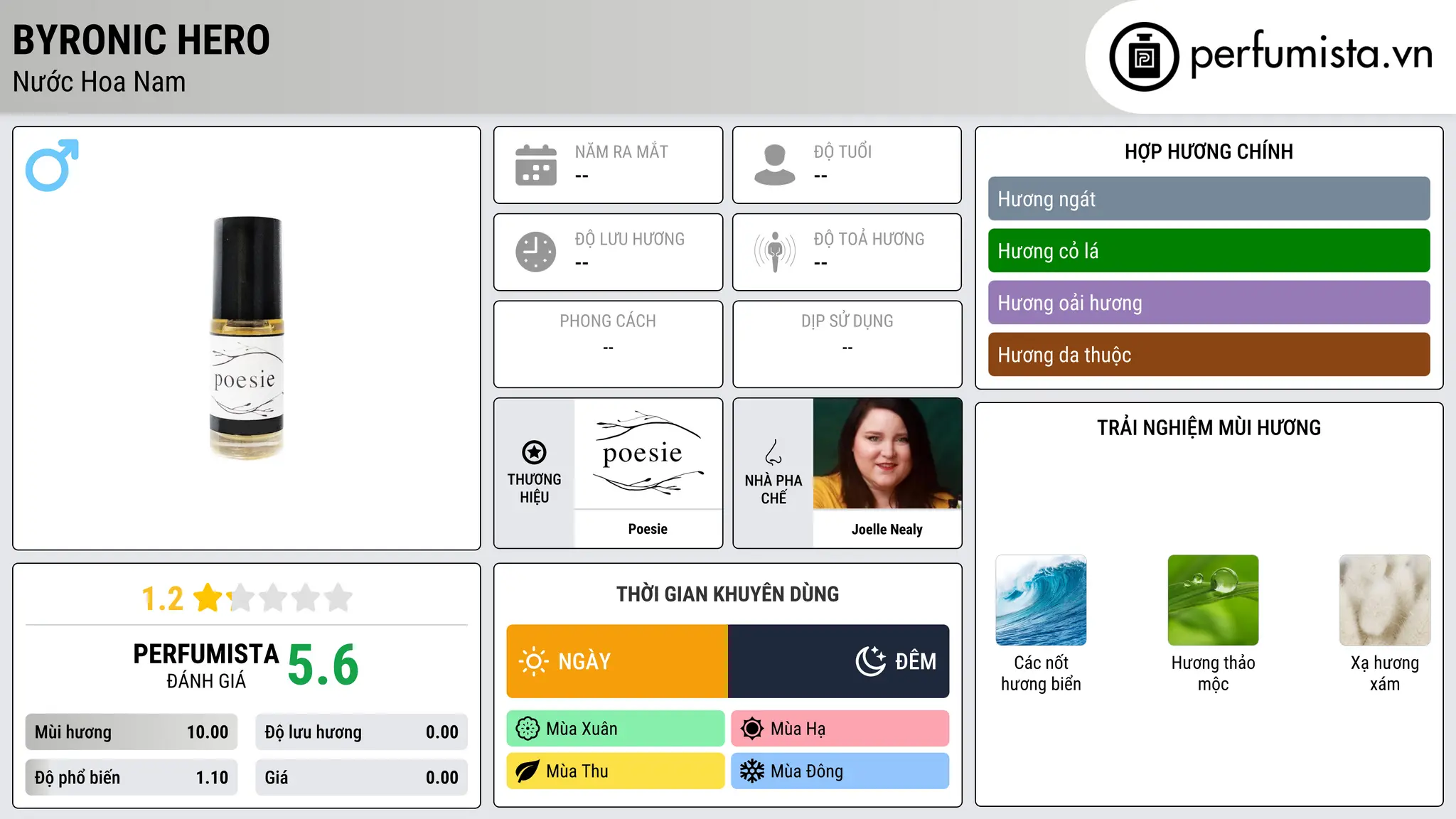Click the Độ lưu hương 0.00 score row

(361, 732)
